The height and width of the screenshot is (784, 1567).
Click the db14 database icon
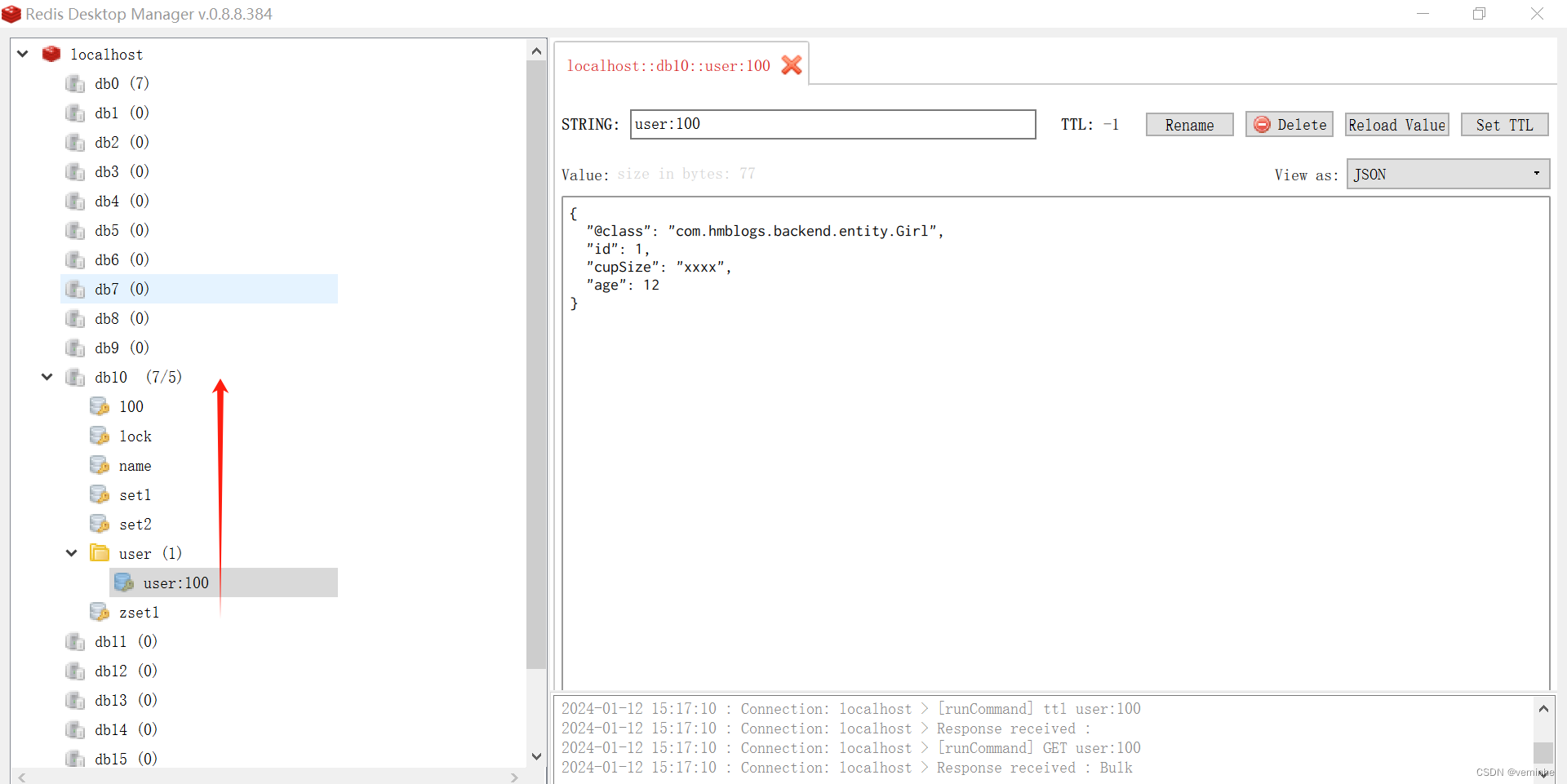click(x=75, y=729)
